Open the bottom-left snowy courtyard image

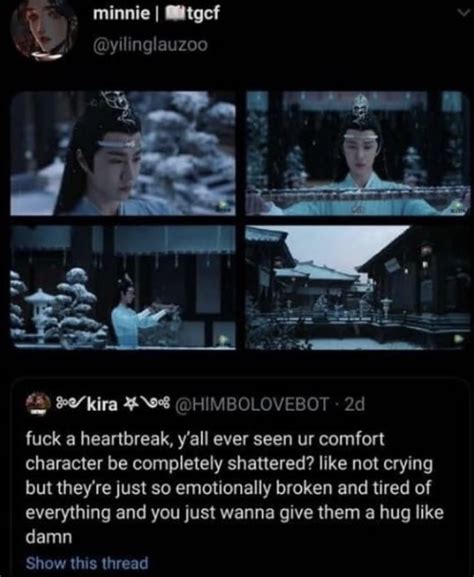(123, 287)
